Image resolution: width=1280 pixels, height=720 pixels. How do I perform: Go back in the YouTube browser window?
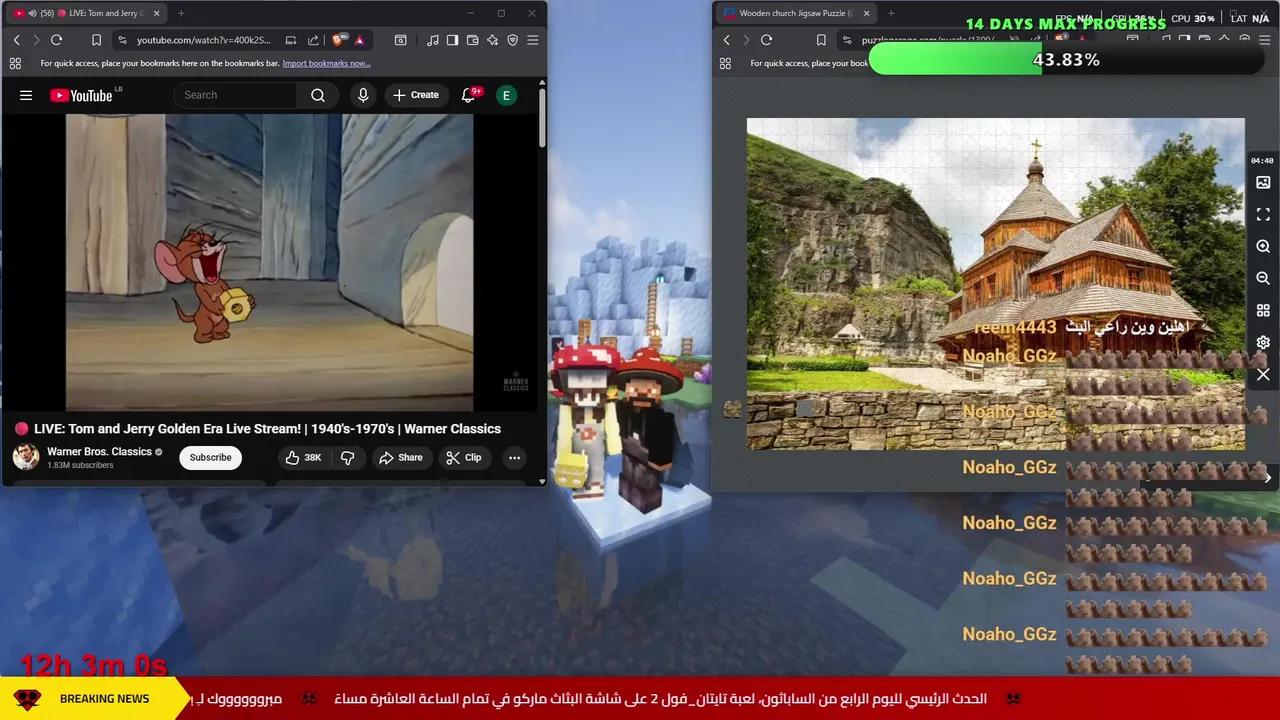coord(16,40)
